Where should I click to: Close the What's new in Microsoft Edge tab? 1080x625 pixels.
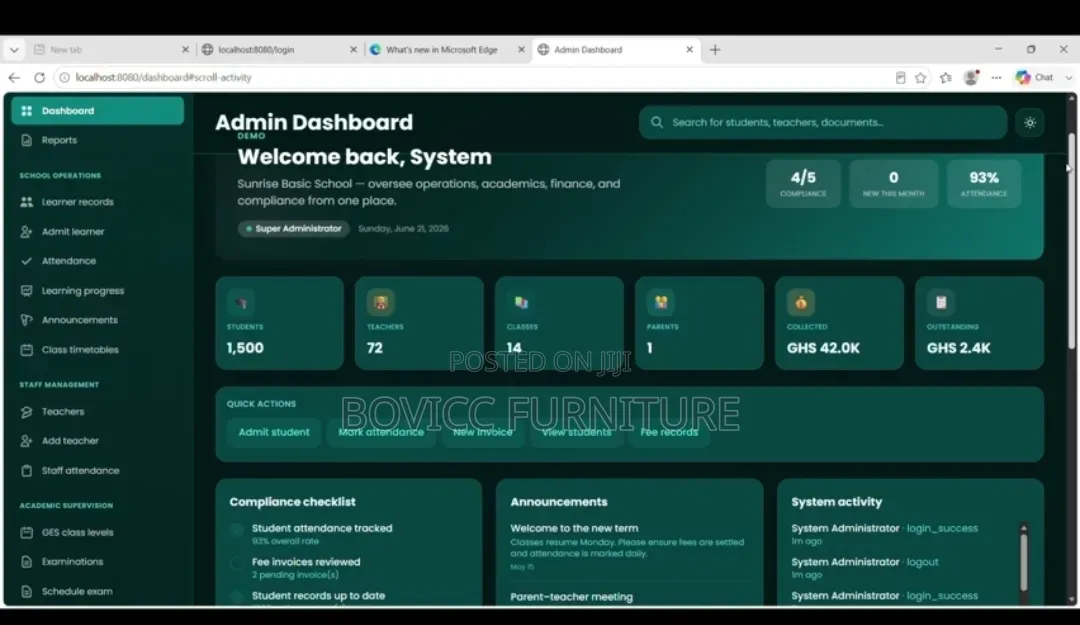521,50
